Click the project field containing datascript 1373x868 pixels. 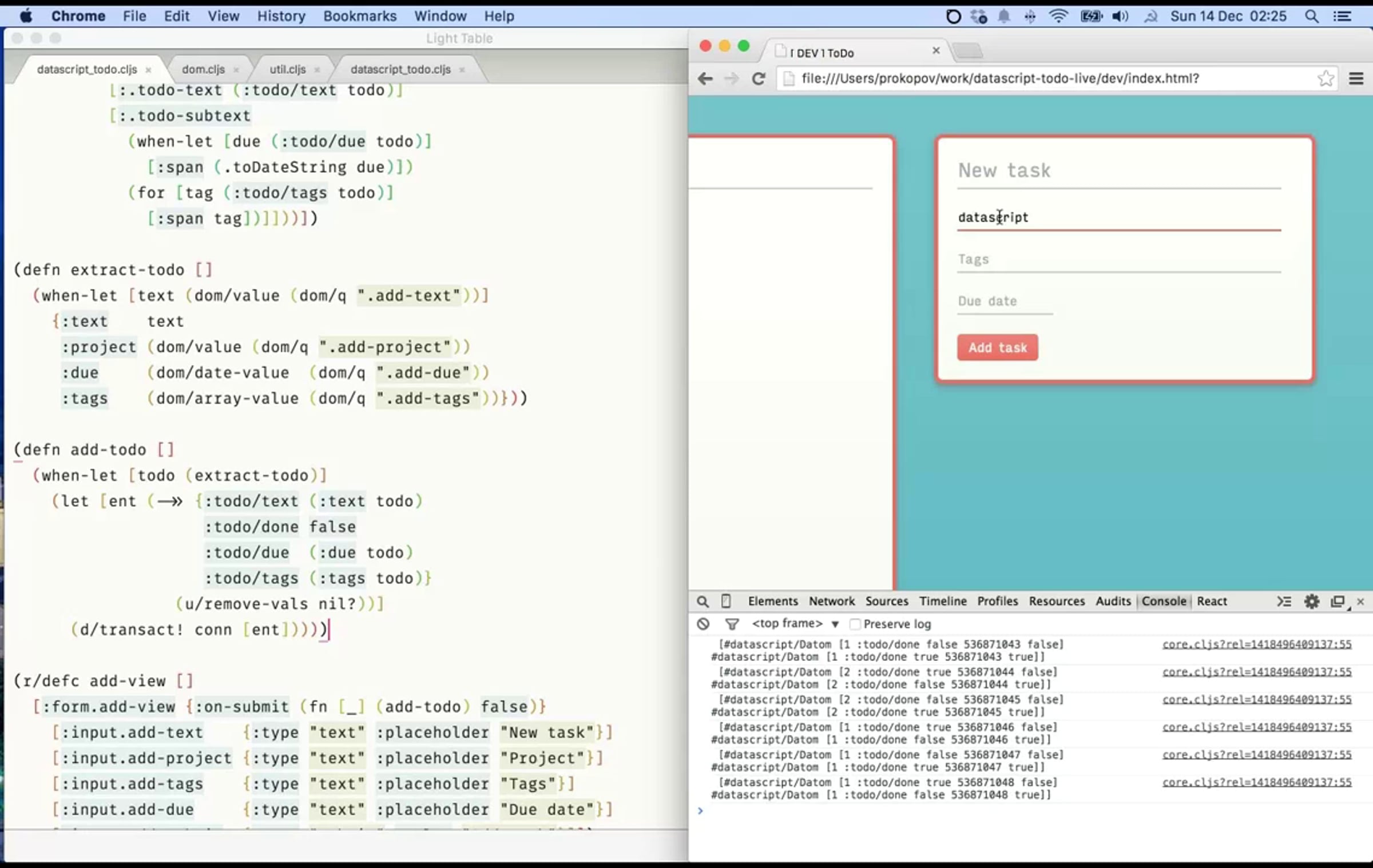click(x=1119, y=218)
